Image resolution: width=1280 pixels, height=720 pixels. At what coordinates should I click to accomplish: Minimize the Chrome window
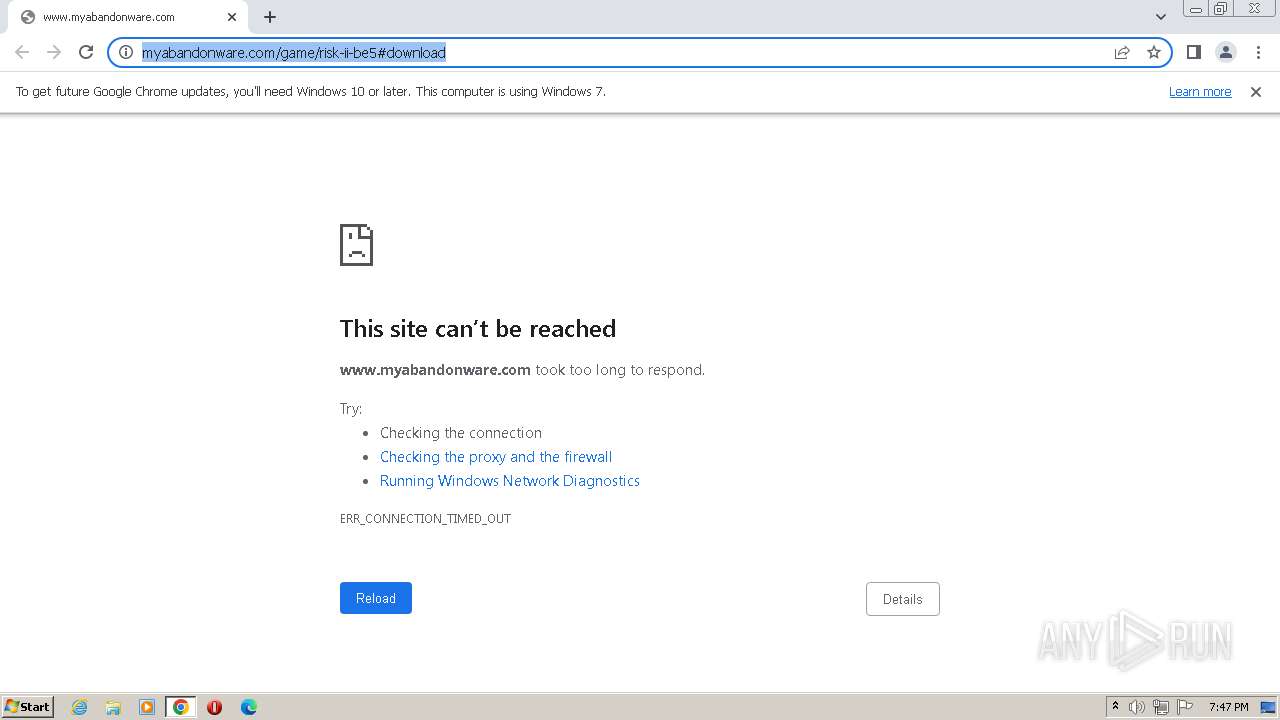[x=1195, y=9]
